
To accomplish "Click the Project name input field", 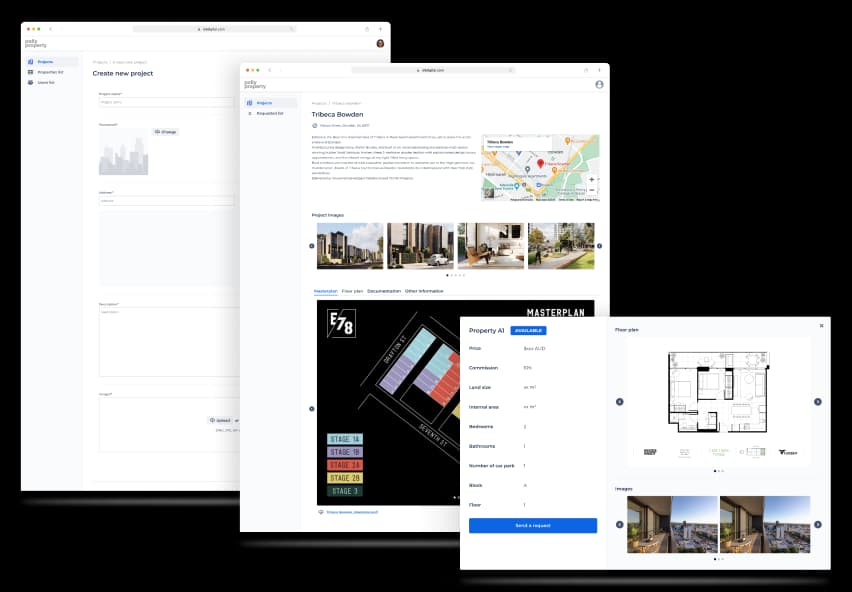I will [x=165, y=102].
